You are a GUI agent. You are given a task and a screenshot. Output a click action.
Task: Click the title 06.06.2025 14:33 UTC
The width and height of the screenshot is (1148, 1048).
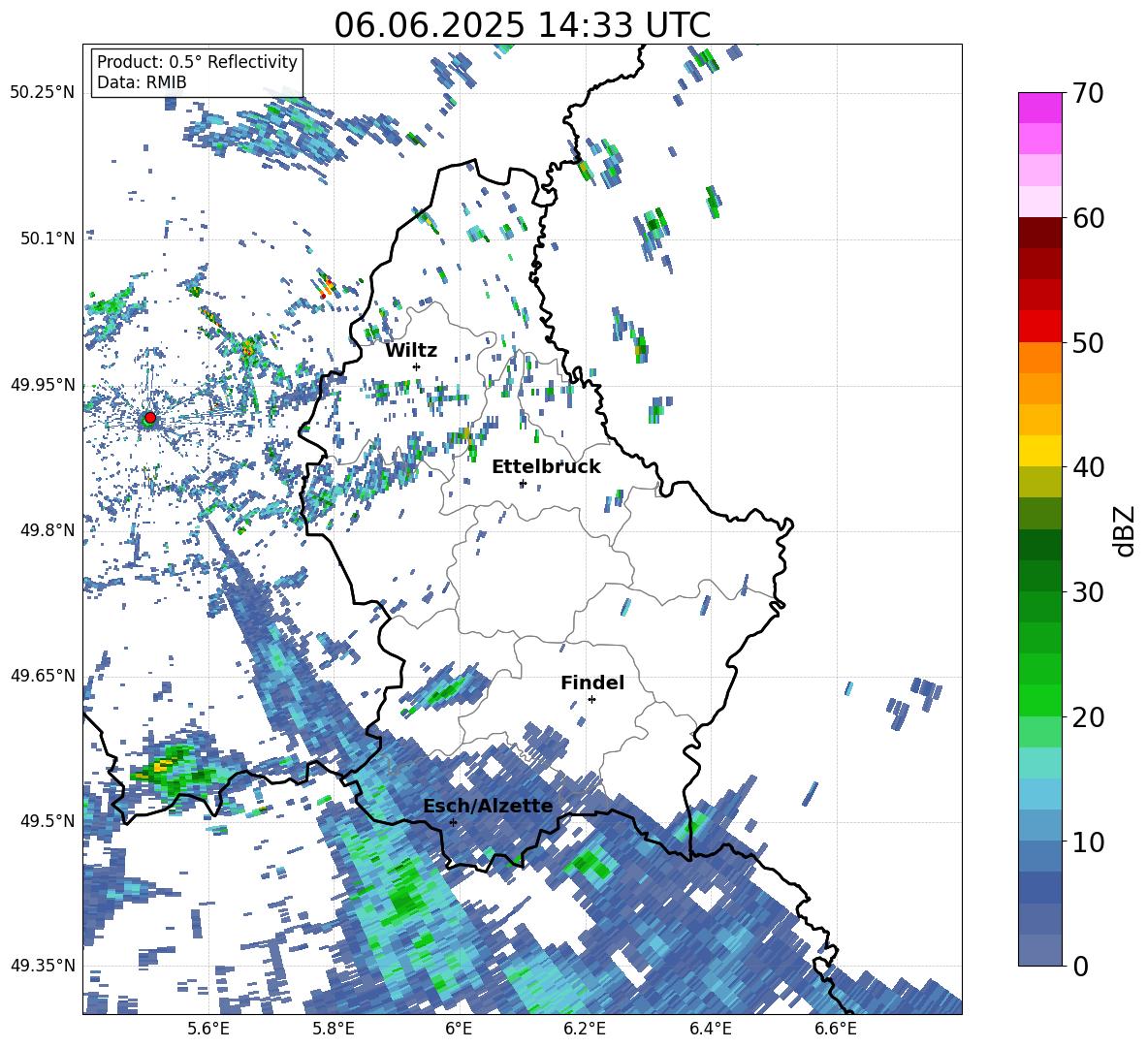(x=522, y=25)
